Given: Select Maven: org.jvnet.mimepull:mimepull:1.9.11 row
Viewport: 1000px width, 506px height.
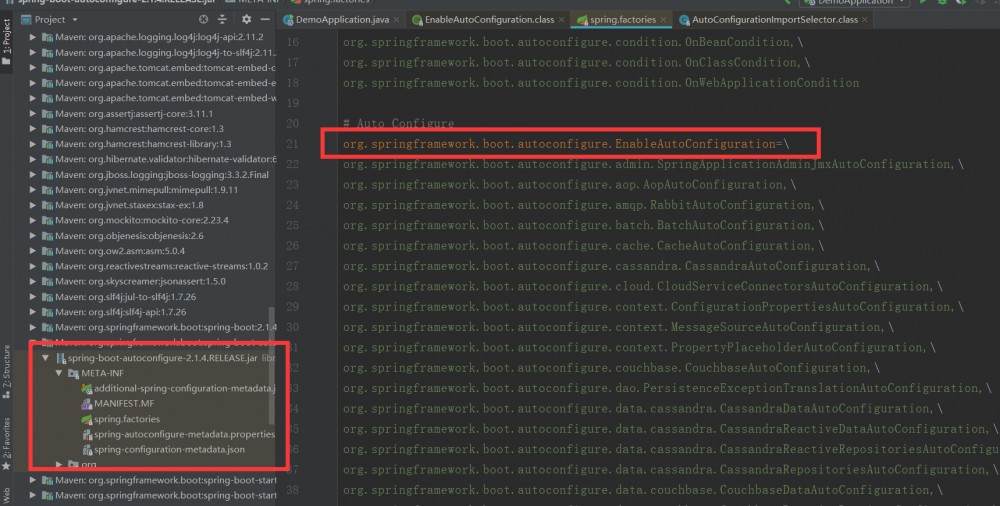Looking at the screenshot, I should coord(146,190).
